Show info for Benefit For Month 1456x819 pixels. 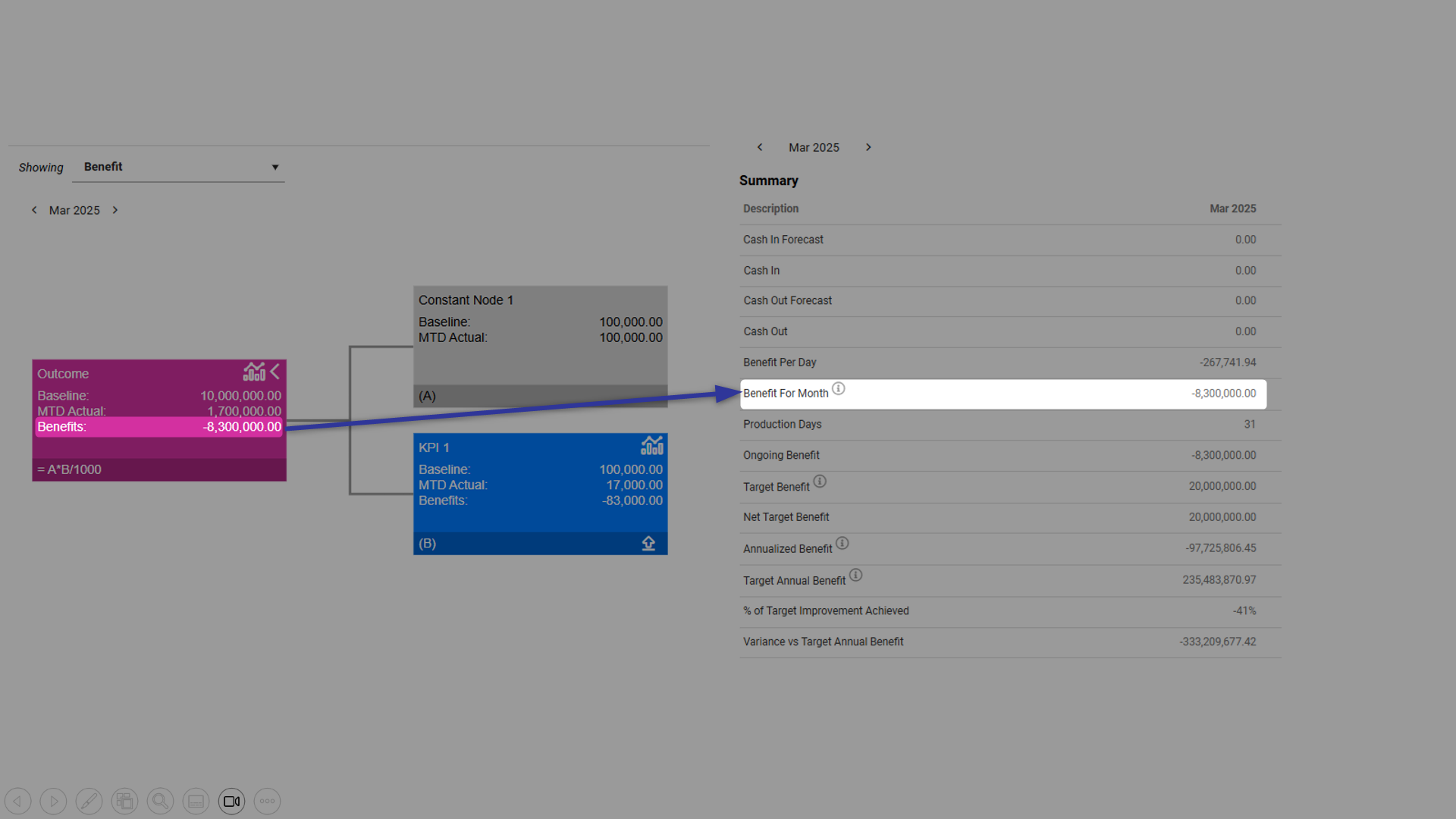pos(838,389)
